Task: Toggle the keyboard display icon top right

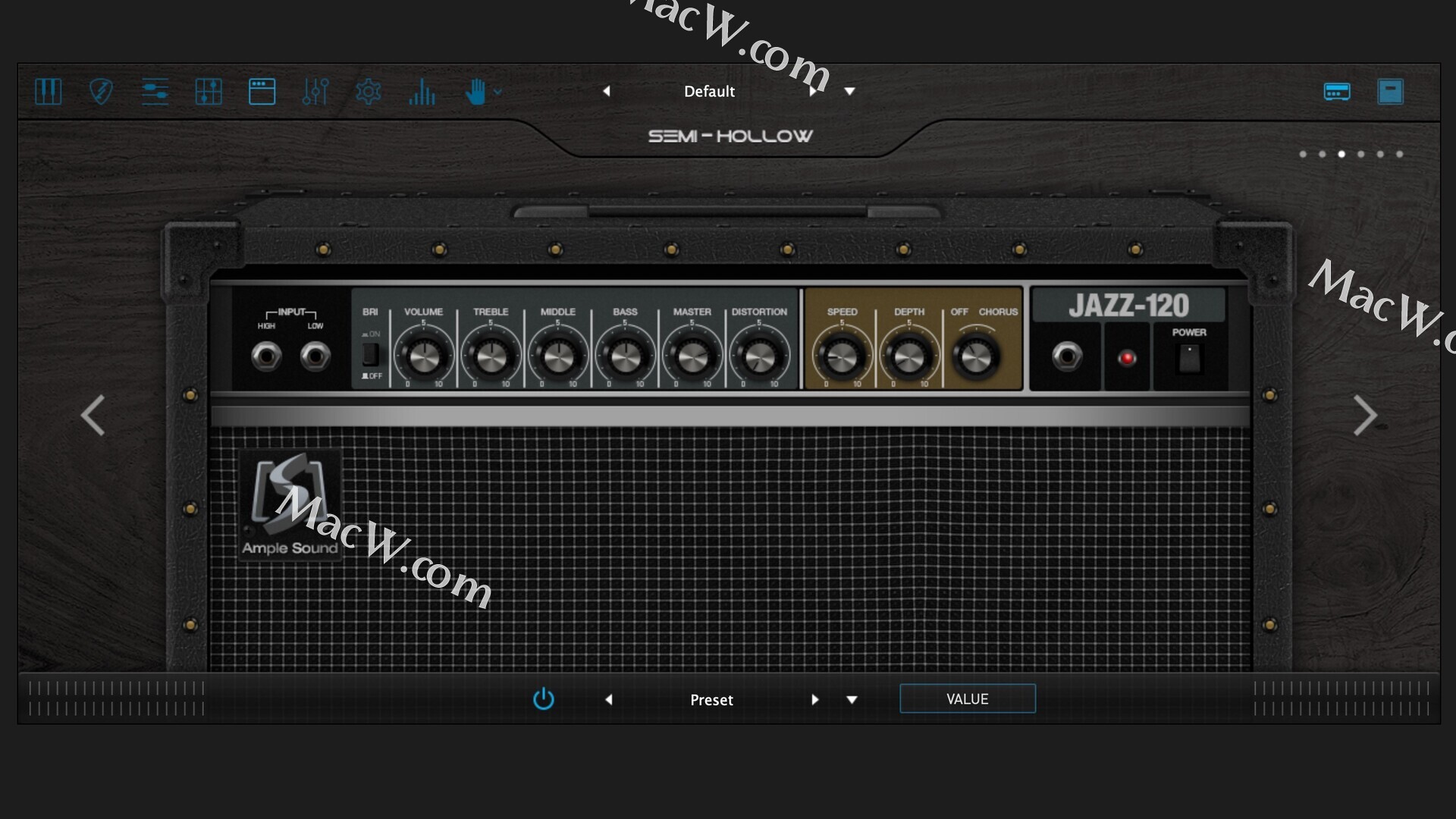Action: [x=1337, y=92]
